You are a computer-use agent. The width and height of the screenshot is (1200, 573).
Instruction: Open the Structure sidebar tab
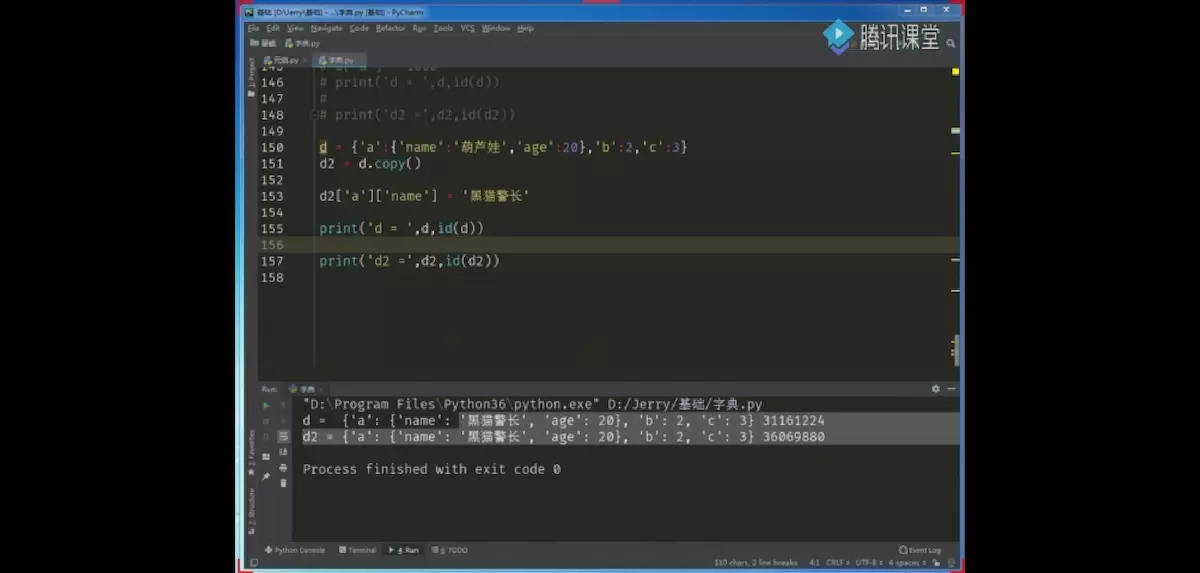[x=251, y=510]
